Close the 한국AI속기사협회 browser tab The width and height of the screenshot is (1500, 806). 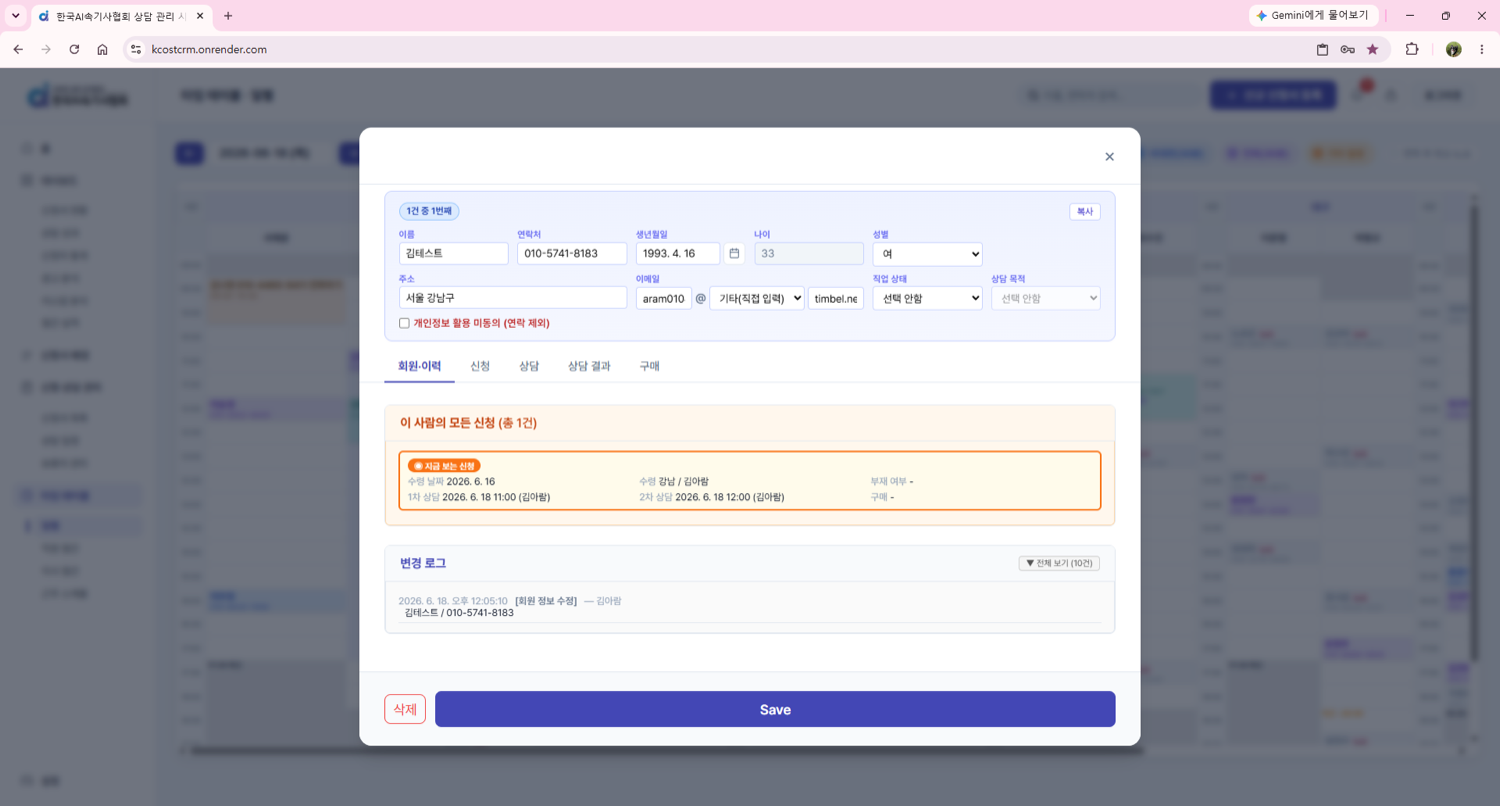click(x=198, y=16)
